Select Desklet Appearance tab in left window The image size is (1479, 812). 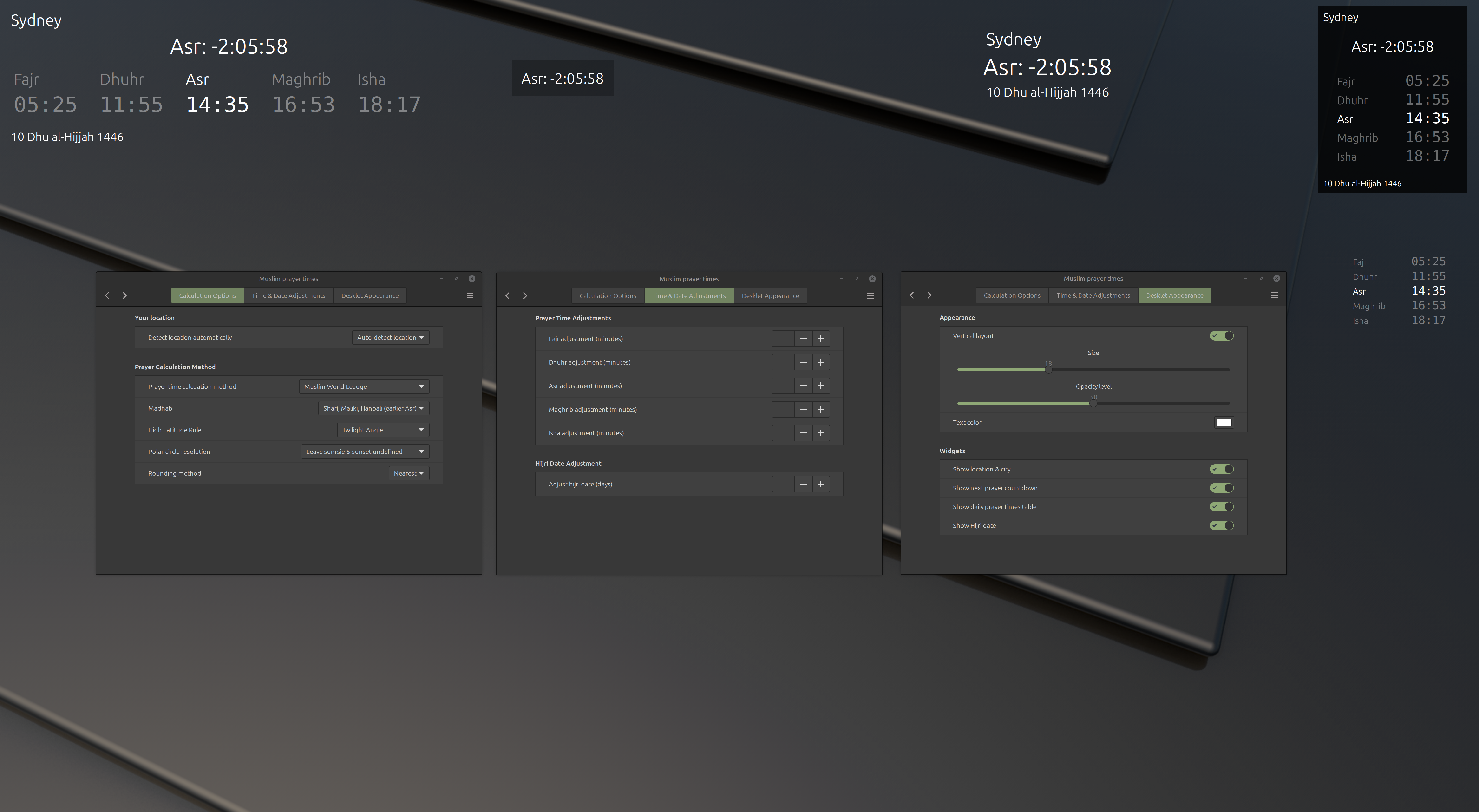point(370,296)
